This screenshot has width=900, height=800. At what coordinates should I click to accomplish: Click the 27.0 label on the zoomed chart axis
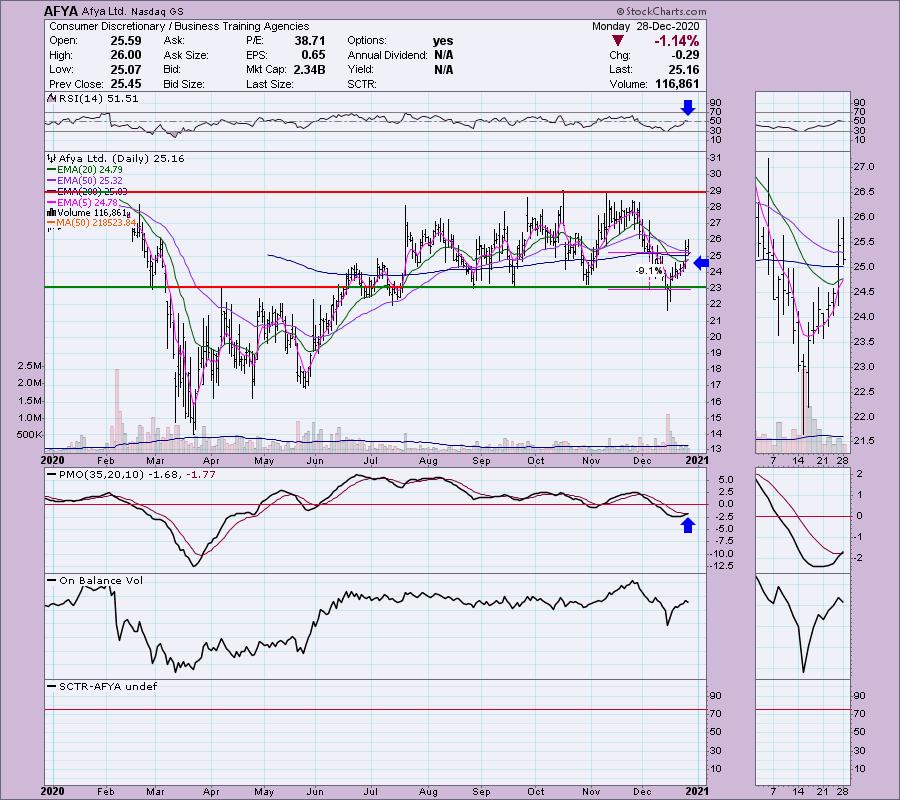(864, 167)
